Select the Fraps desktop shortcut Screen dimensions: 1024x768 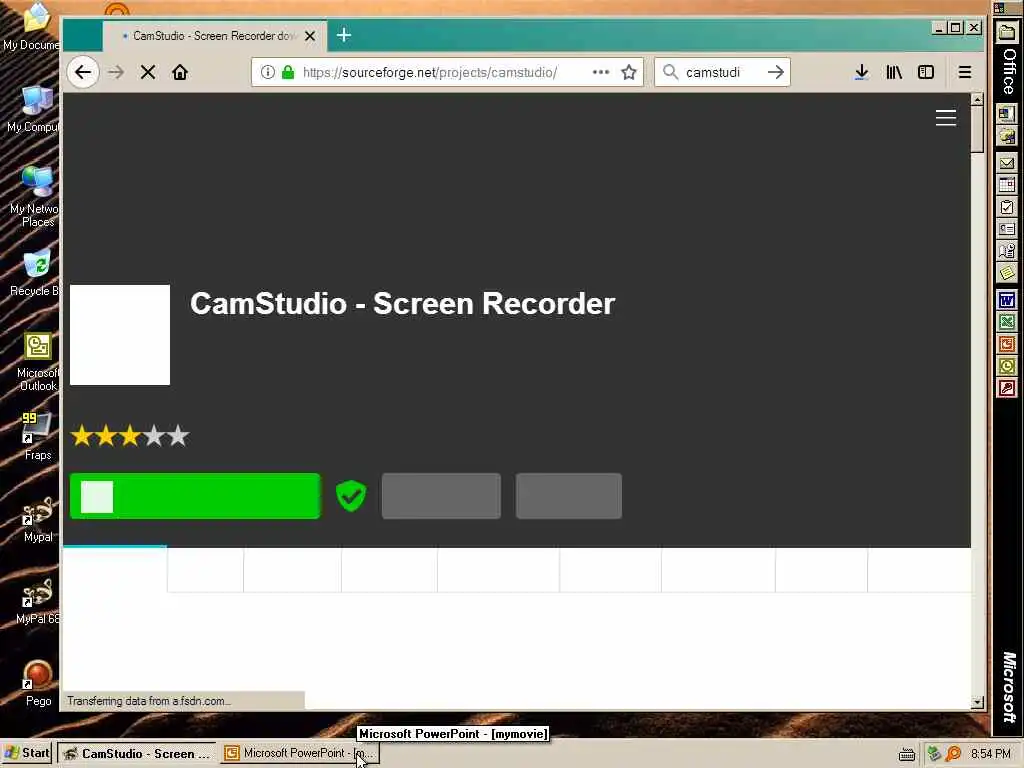pyautogui.click(x=37, y=436)
